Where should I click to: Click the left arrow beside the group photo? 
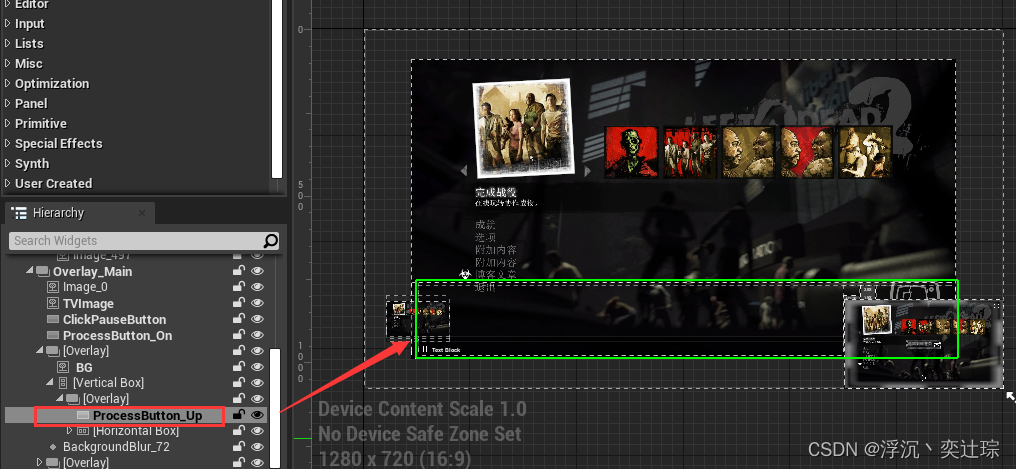click(x=463, y=171)
